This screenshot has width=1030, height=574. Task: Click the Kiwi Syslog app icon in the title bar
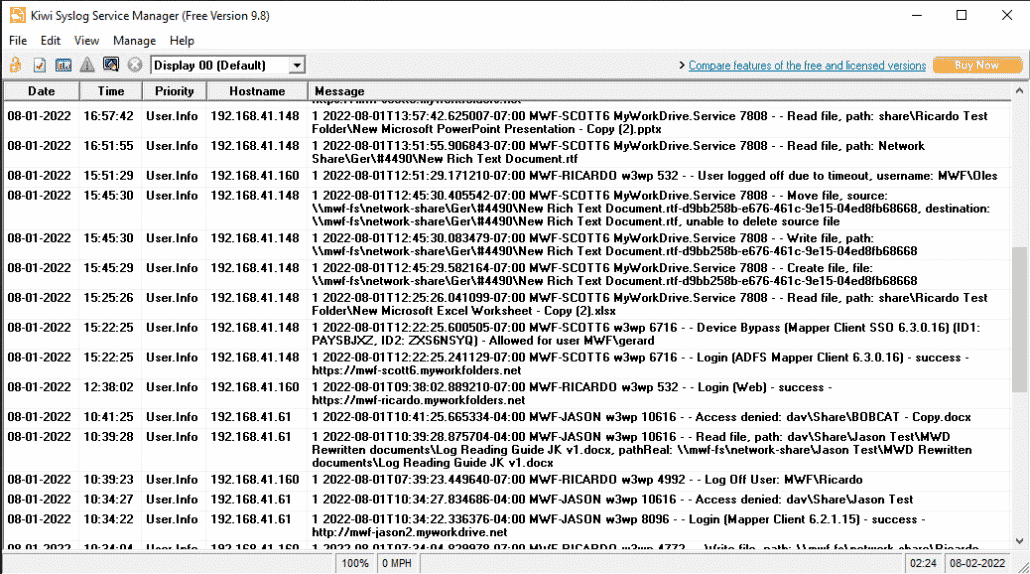(x=17, y=15)
